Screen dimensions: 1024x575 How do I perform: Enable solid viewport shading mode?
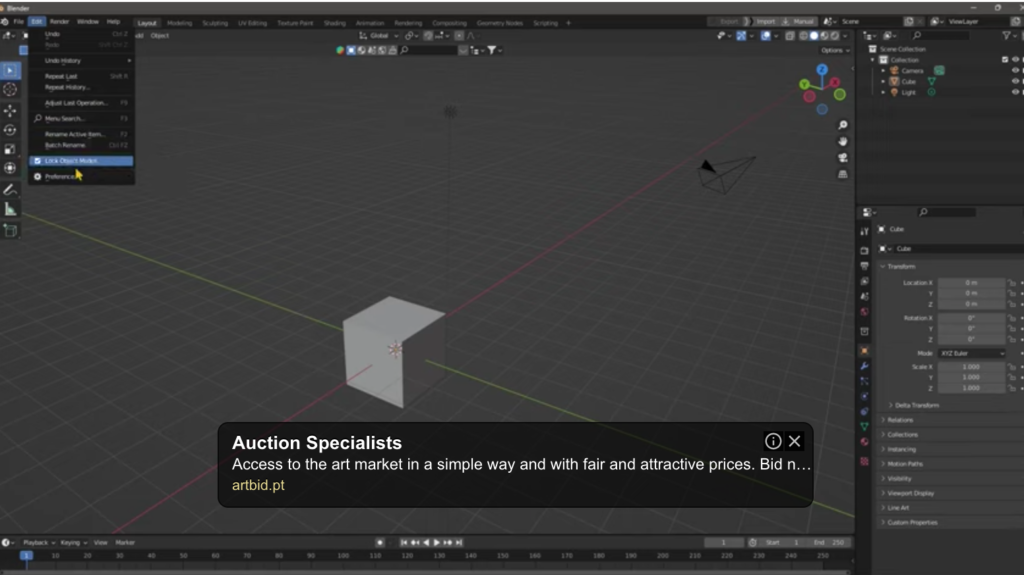[814, 36]
